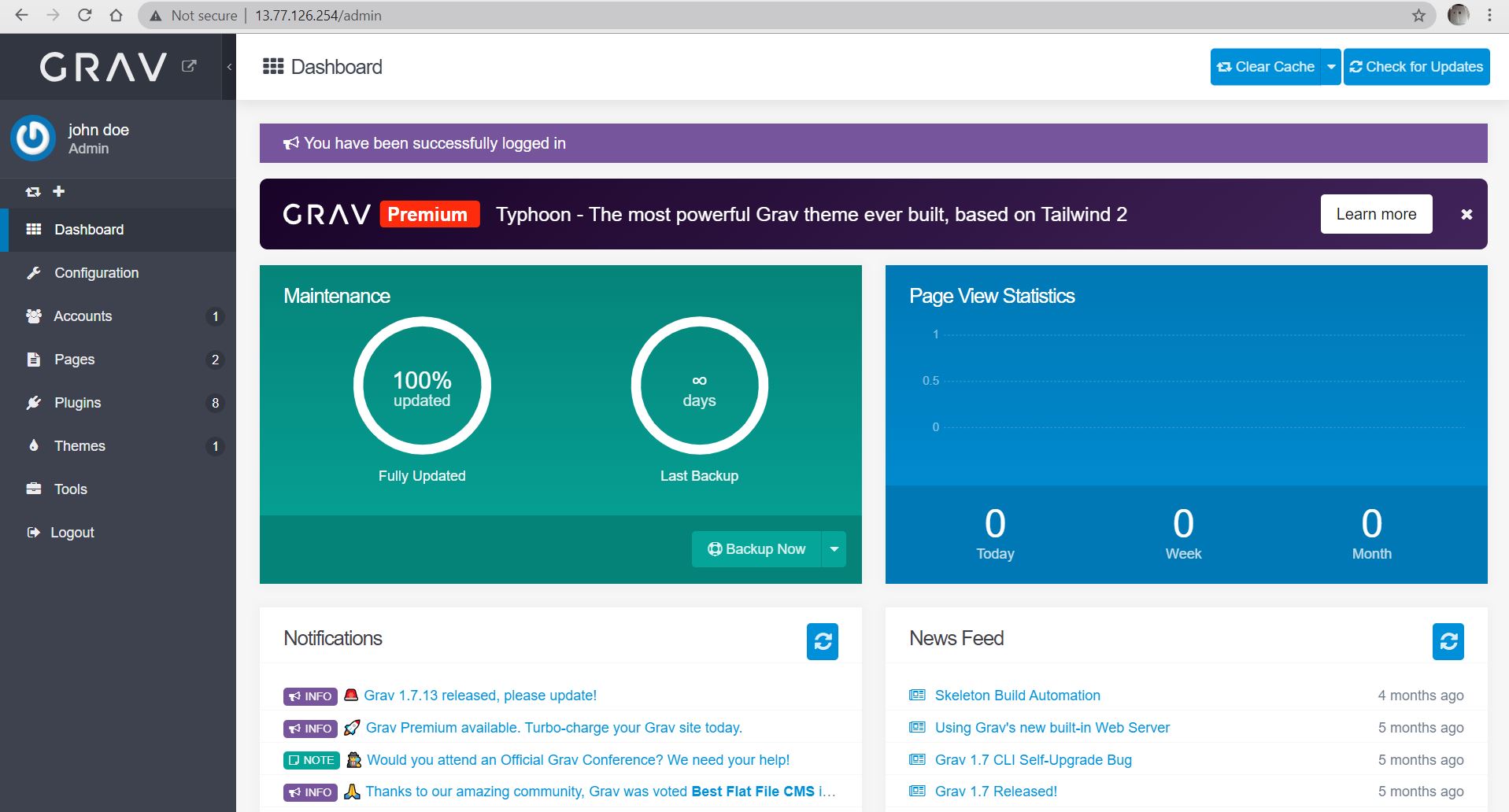Image resolution: width=1509 pixels, height=812 pixels.
Task: Go forward in browser history
Action: click(x=53, y=15)
